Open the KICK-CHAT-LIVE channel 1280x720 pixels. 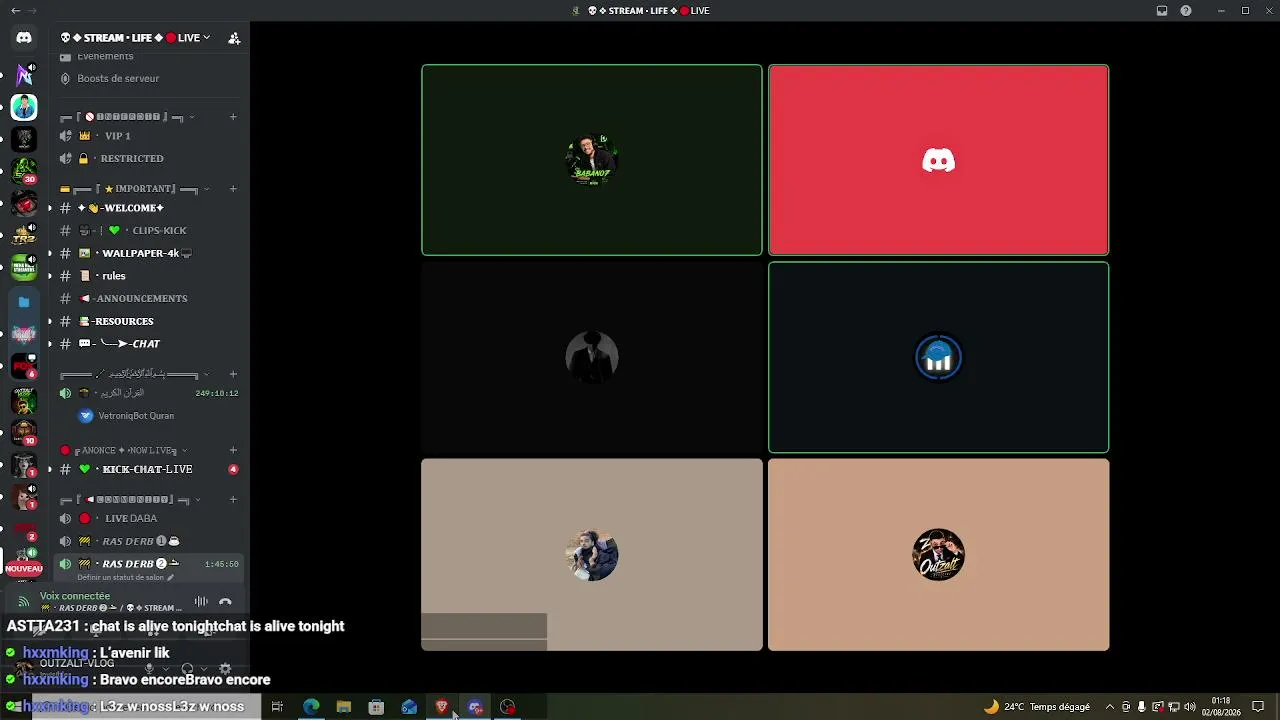pos(148,469)
